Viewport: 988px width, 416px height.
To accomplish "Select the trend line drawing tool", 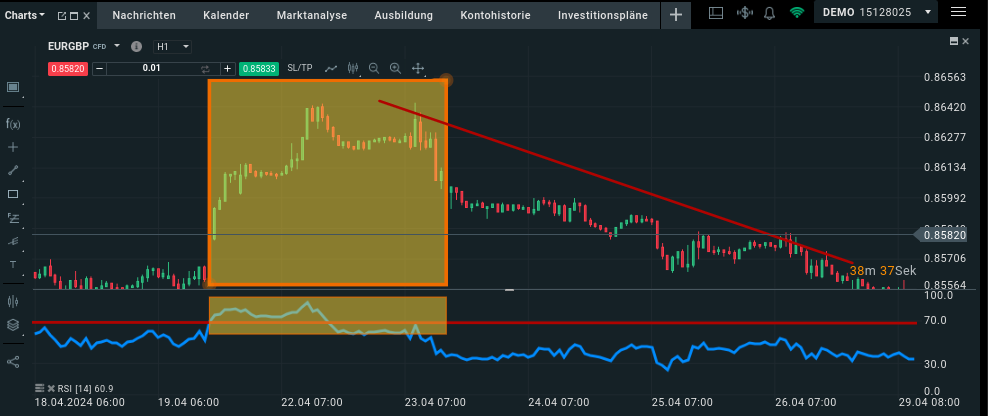I will pos(13,170).
